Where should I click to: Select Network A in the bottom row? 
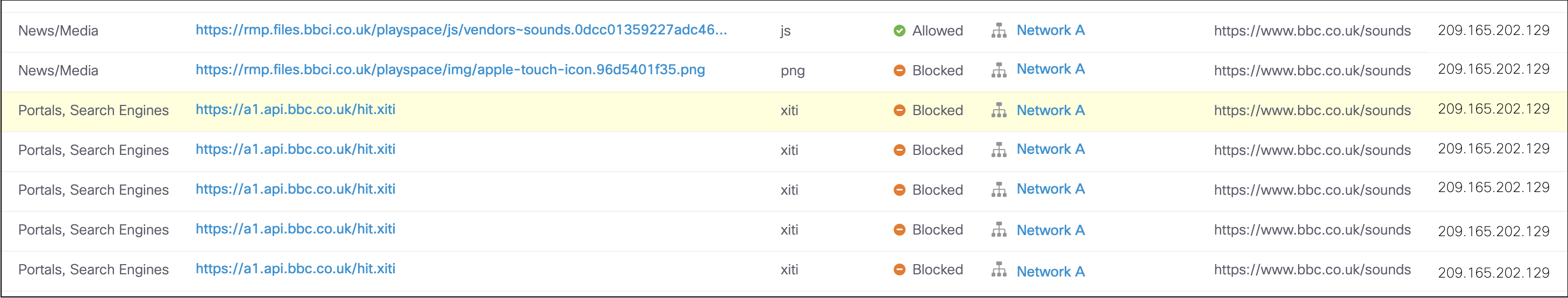(x=1051, y=272)
